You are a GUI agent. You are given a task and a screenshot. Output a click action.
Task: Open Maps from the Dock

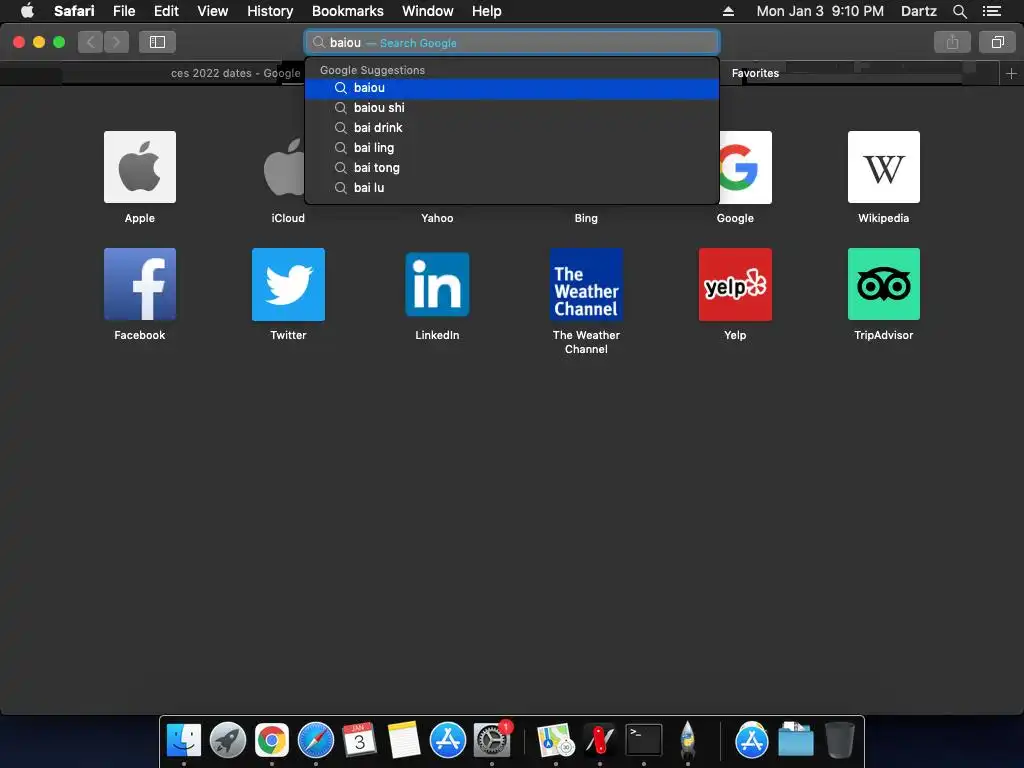point(556,741)
